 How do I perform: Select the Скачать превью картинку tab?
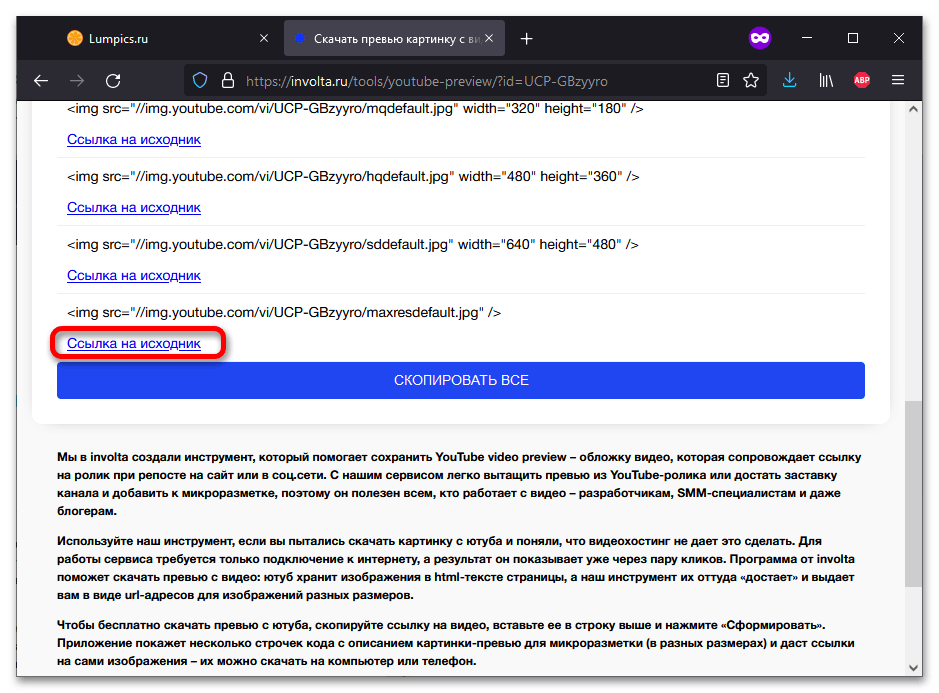(x=394, y=38)
